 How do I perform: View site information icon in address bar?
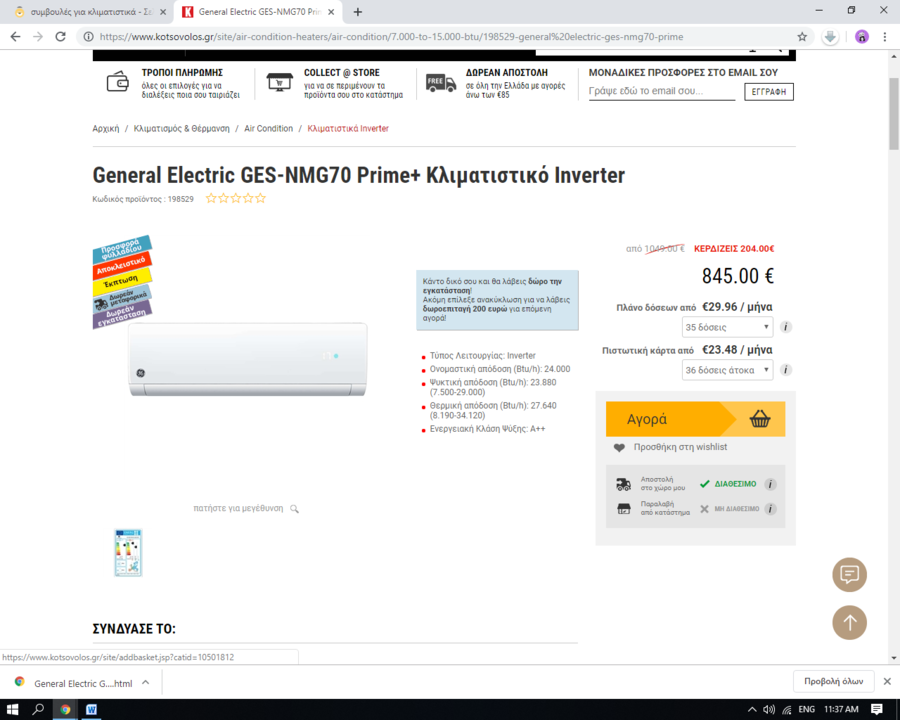click(88, 37)
